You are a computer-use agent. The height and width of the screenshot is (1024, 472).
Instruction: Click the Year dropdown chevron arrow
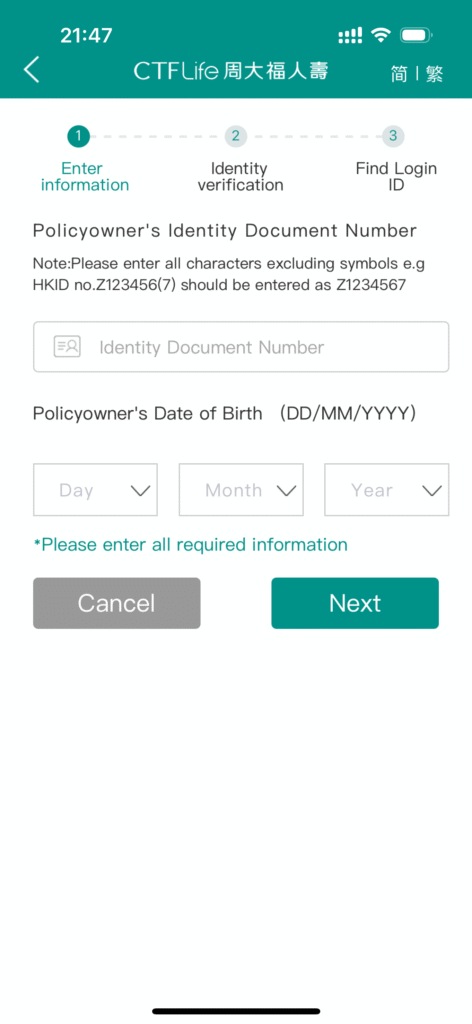pyautogui.click(x=432, y=491)
